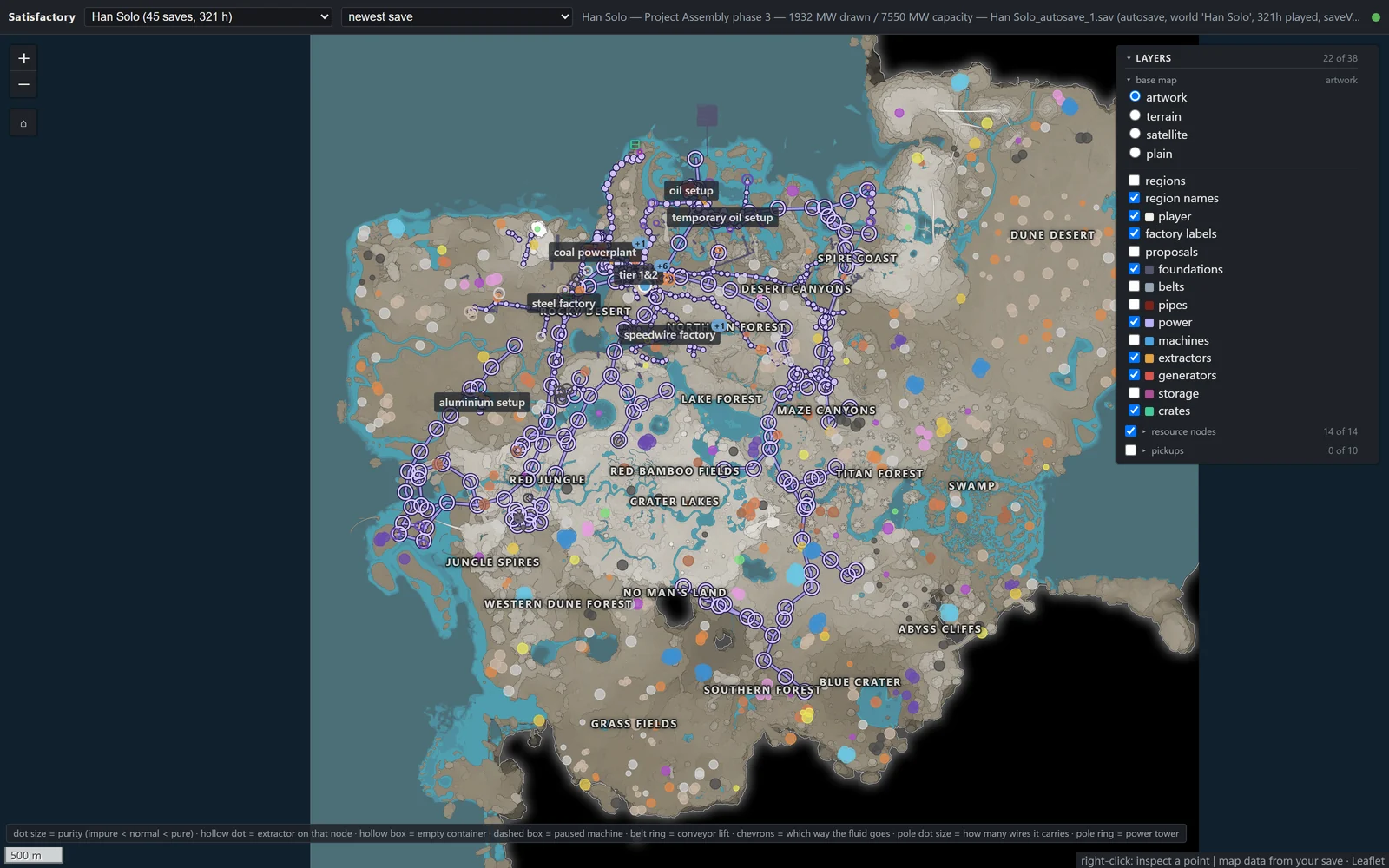The width and height of the screenshot is (1389, 868).
Task: Hide the generators layer
Action: click(x=1134, y=375)
